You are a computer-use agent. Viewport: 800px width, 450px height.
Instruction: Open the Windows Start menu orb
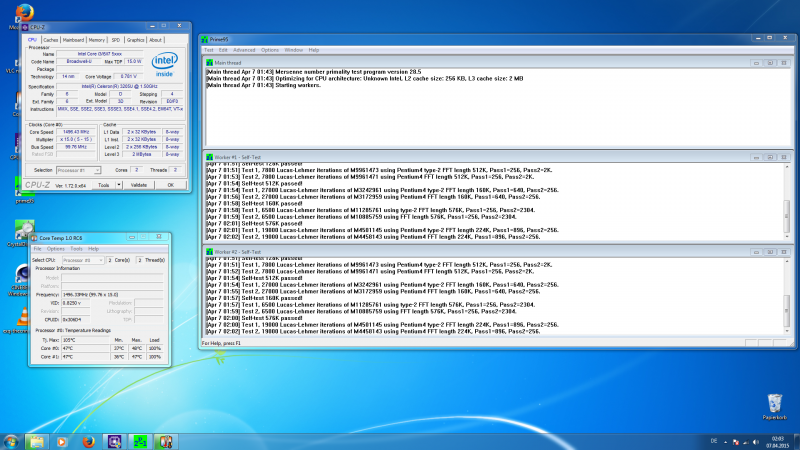click(11, 441)
